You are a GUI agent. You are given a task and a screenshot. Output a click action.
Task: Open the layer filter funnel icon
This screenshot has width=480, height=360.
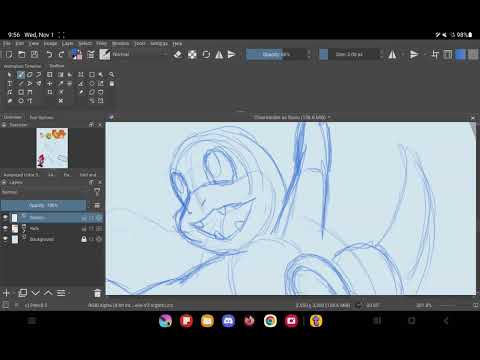point(97,192)
